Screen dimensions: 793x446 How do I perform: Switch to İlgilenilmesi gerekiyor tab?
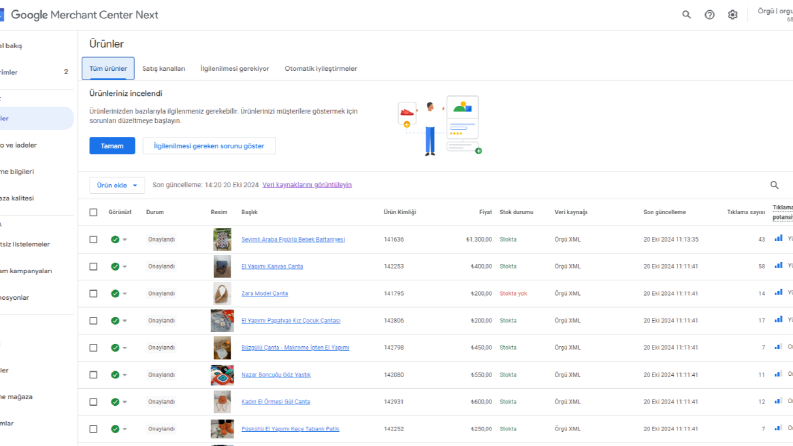pos(235,69)
